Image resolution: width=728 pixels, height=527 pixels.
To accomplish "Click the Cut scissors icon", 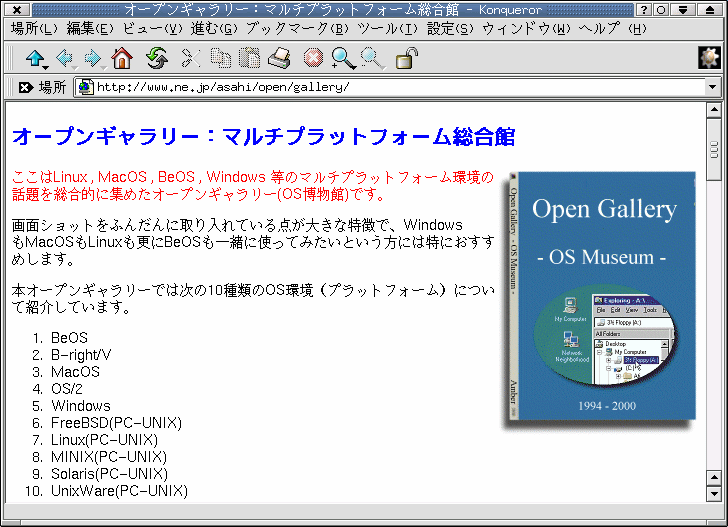I will coord(190,59).
